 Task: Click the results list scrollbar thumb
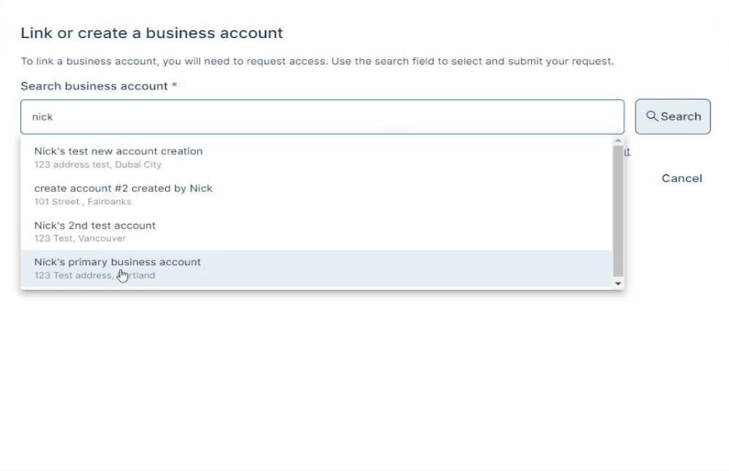coord(618,210)
